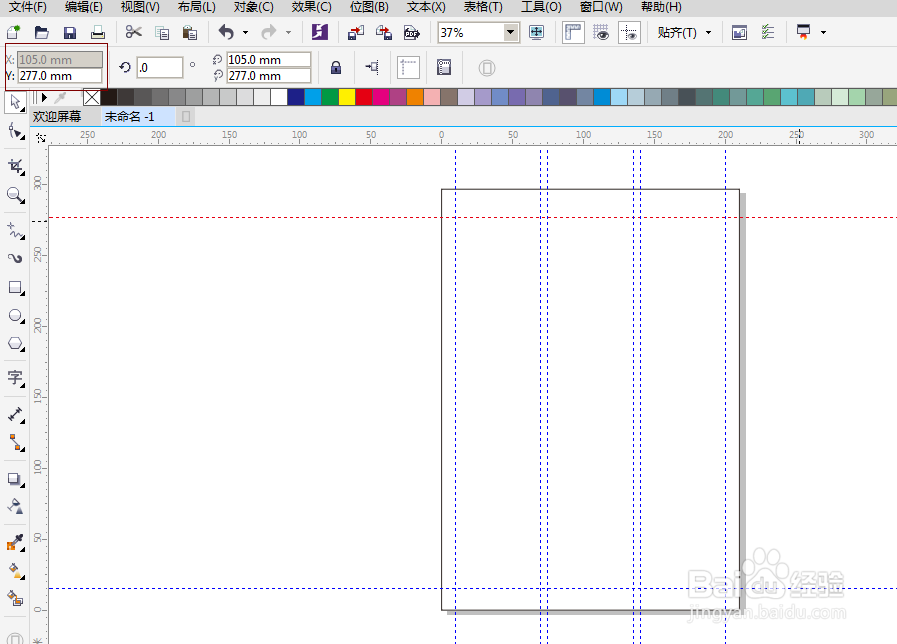The width and height of the screenshot is (897, 644).
Task: Cut the selection with the scissors icon
Action: 133,32
